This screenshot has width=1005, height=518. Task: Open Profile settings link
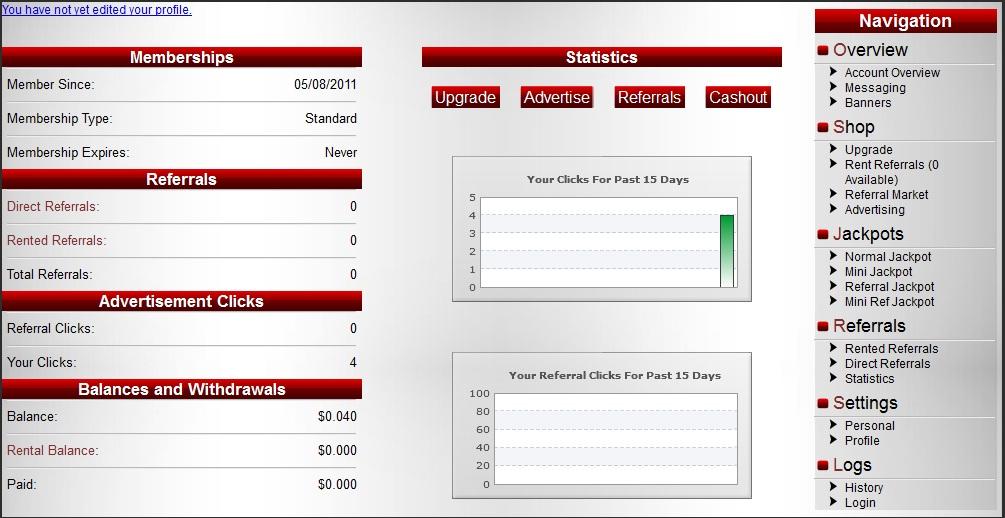pos(862,440)
